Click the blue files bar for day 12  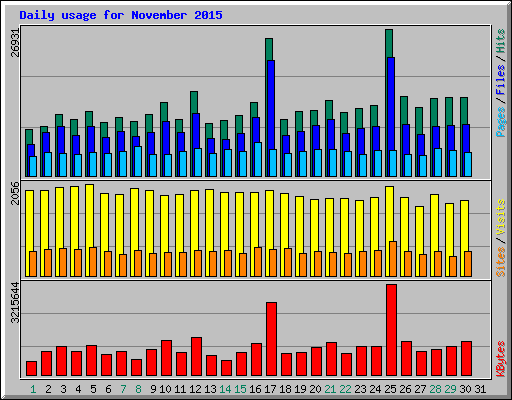(x=196, y=131)
